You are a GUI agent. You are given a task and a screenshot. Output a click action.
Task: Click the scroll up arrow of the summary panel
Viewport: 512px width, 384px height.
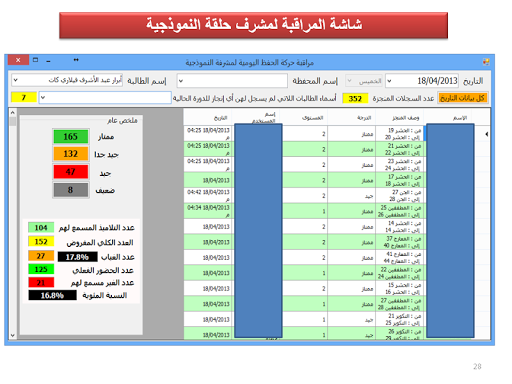(x=13, y=112)
